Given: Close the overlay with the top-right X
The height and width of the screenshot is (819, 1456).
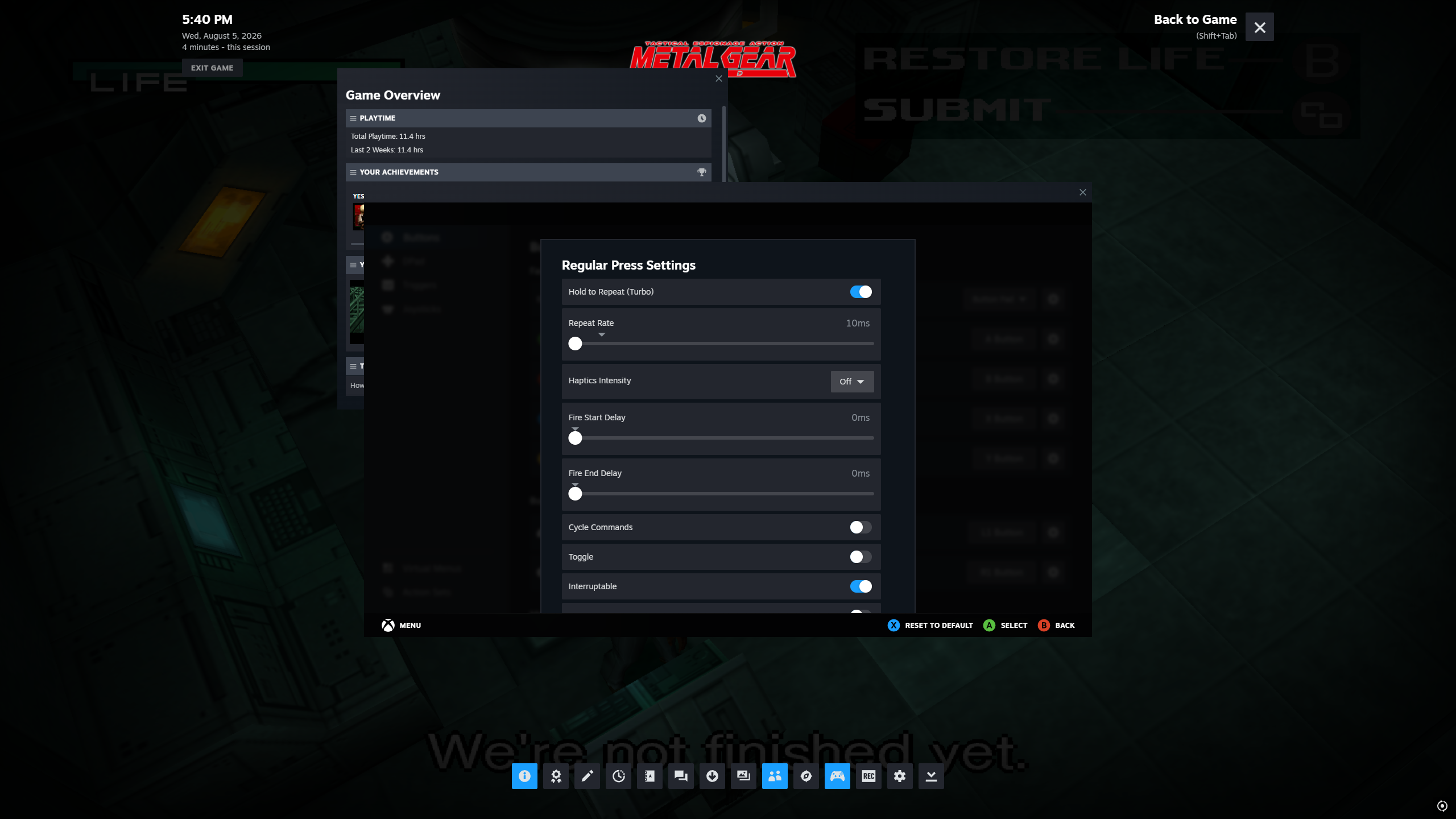Looking at the screenshot, I should pos(1259,27).
